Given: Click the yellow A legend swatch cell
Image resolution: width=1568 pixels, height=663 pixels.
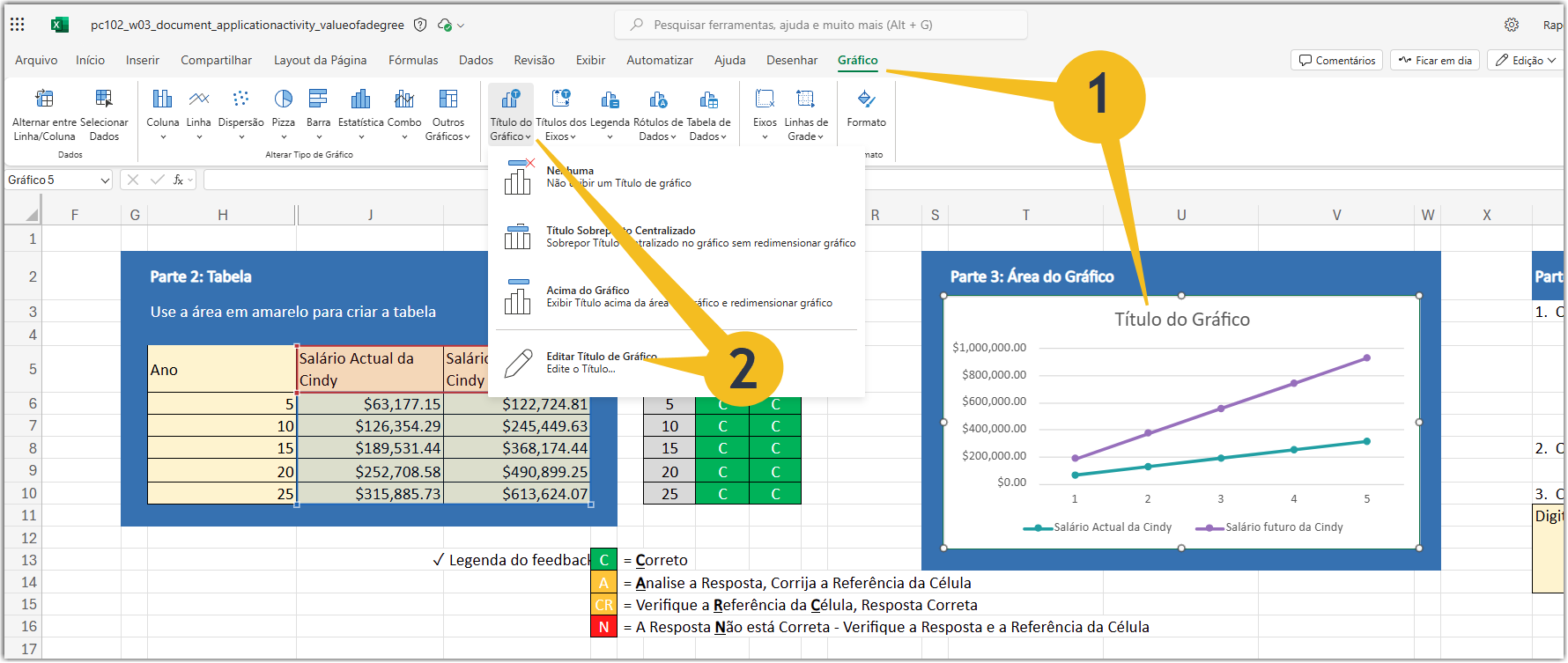Looking at the screenshot, I should pyautogui.click(x=603, y=583).
